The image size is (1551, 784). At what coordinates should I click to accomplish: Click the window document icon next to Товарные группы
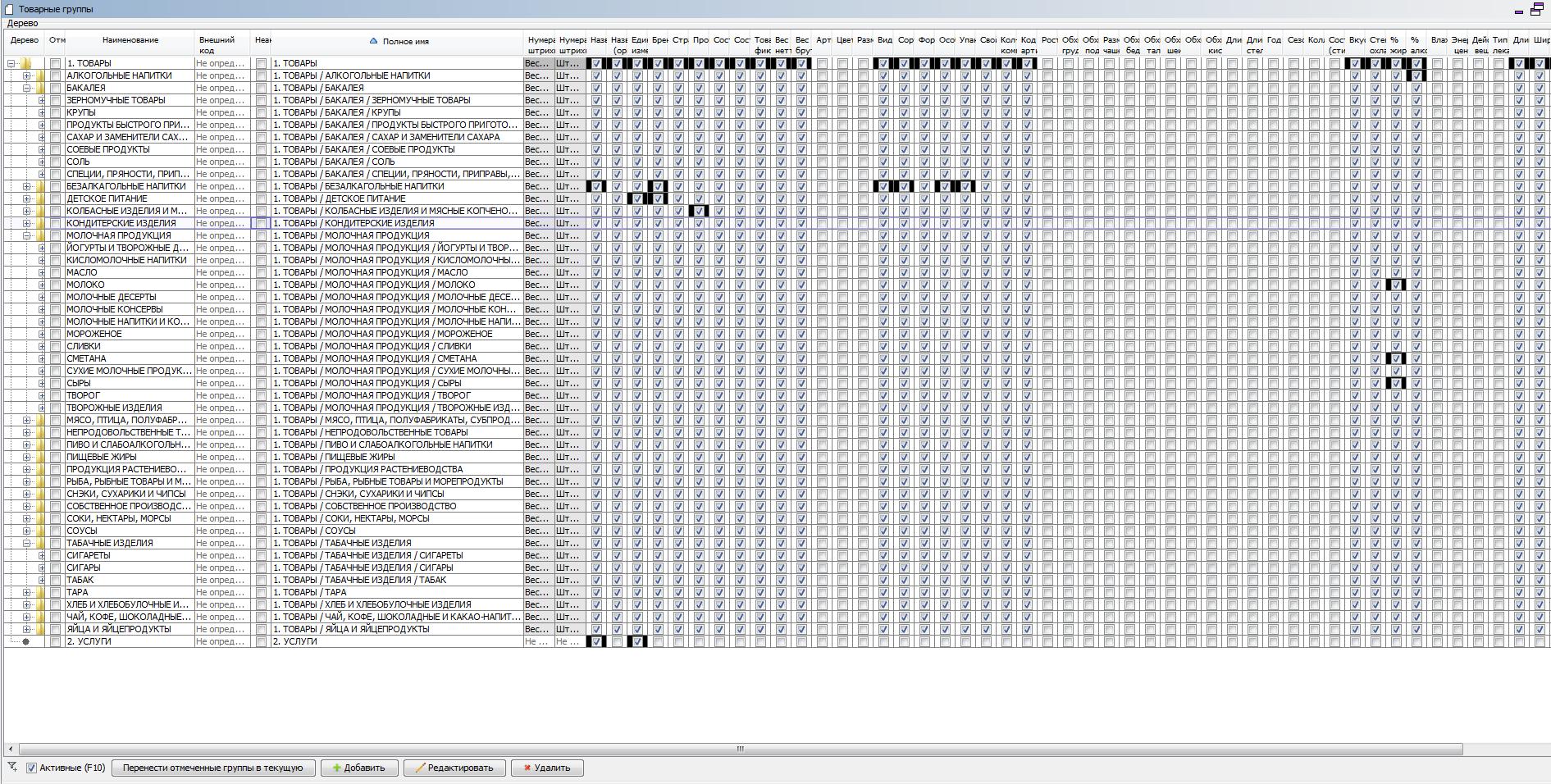[9, 9]
